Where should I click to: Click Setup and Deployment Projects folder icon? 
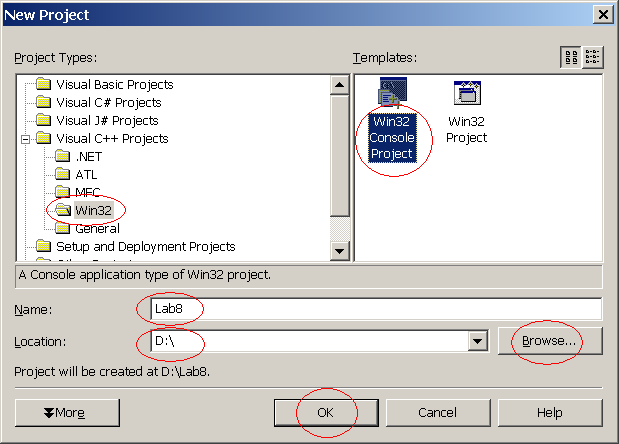pyautogui.click(x=43, y=246)
